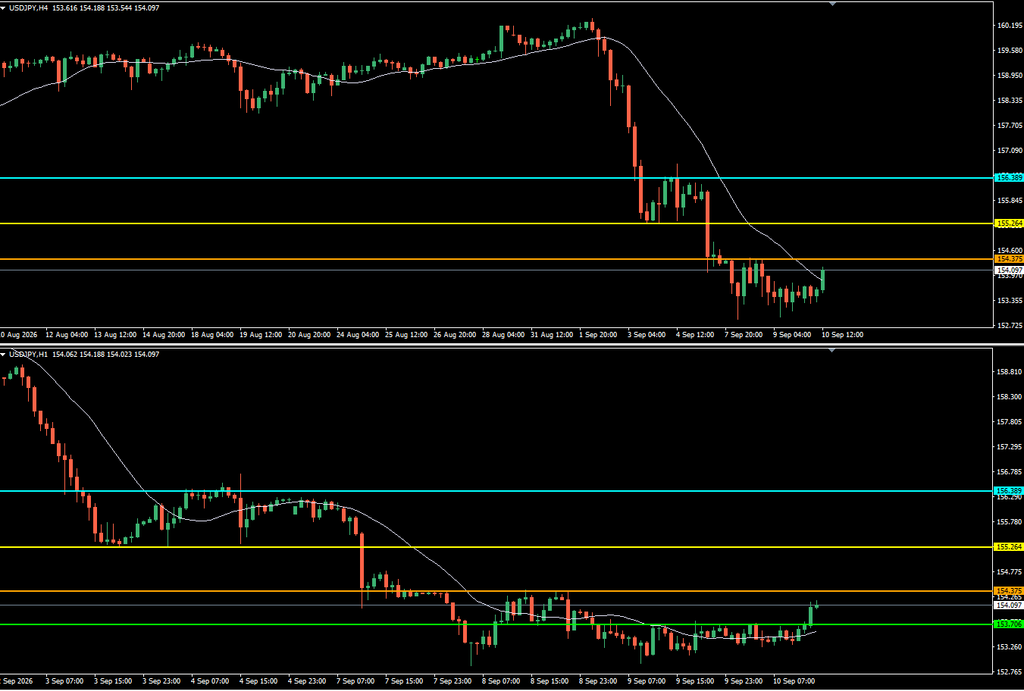This screenshot has width=1024, height=691.
Task: Click the chart shift triangle on H1 chart
Action: pos(832,351)
